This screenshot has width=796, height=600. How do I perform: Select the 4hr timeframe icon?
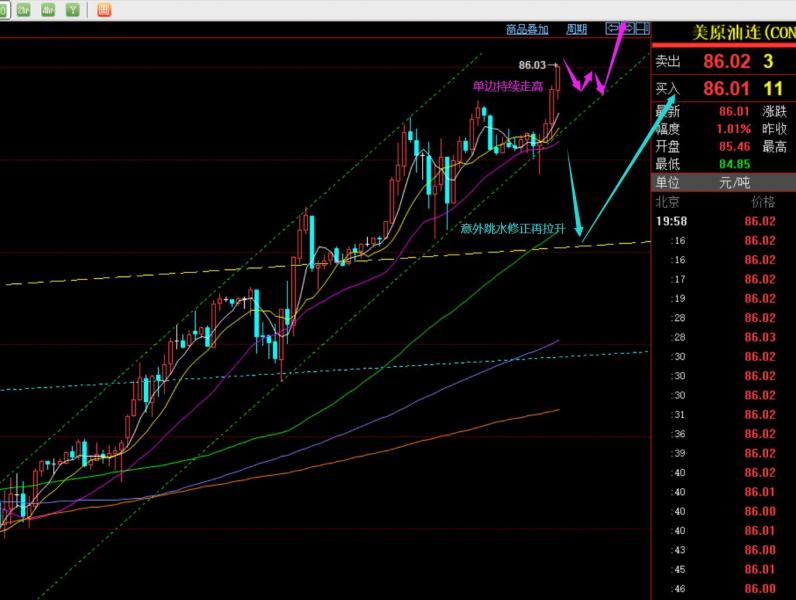[47, 10]
